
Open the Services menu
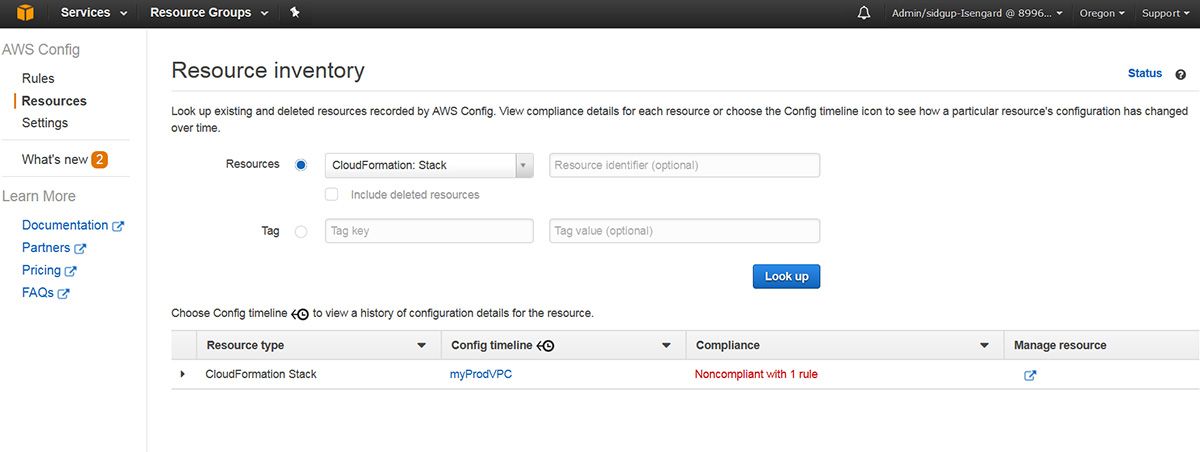click(x=94, y=13)
